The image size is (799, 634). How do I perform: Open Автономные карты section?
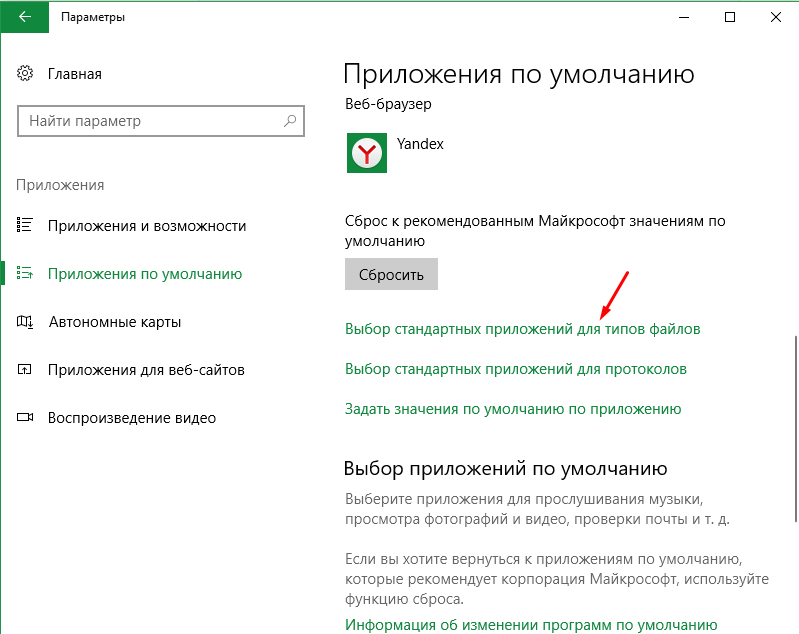pos(115,322)
